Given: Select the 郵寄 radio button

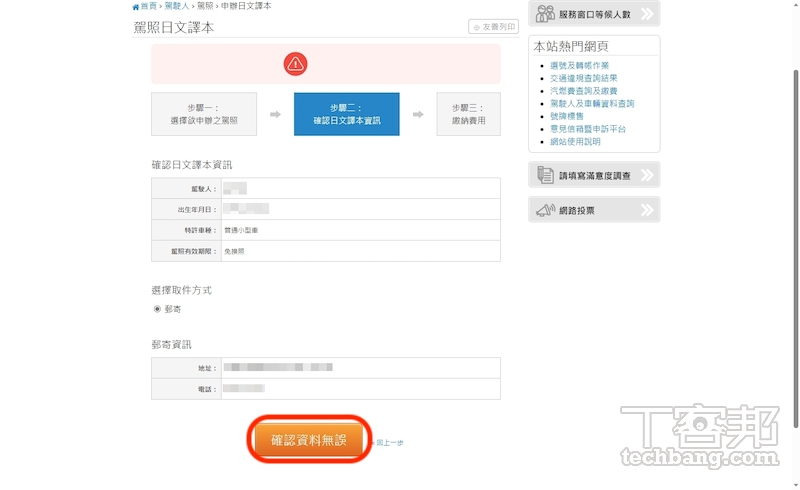Looking at the screenshot, I should (157, 309).
